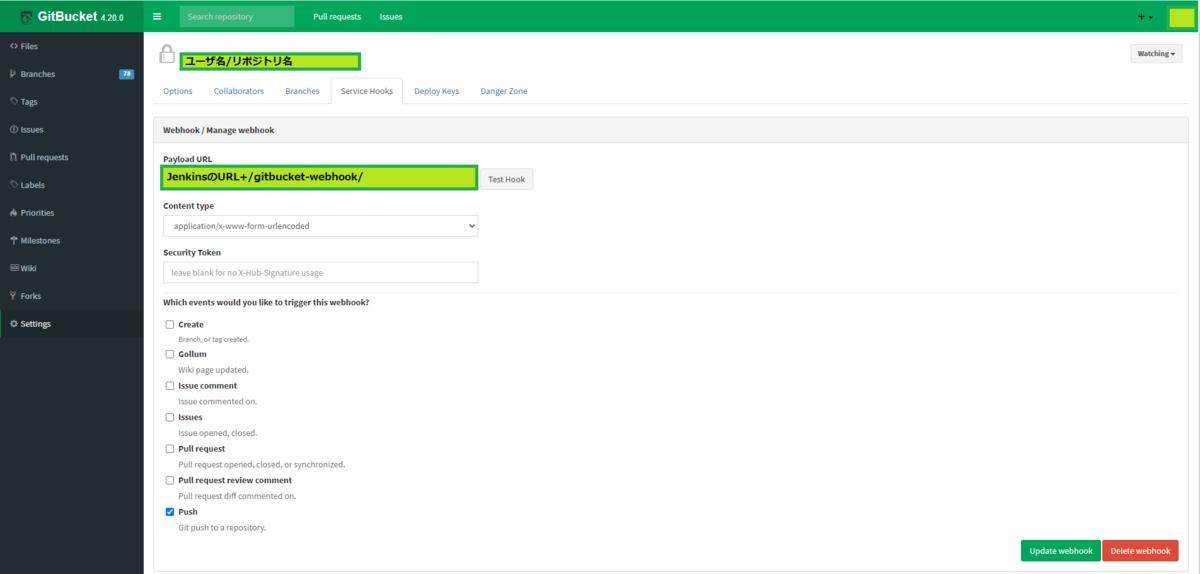The height and width of the screenshot is (574, 1200).
Task: Open the Watching dropdown
Action: click(1156, 54)
